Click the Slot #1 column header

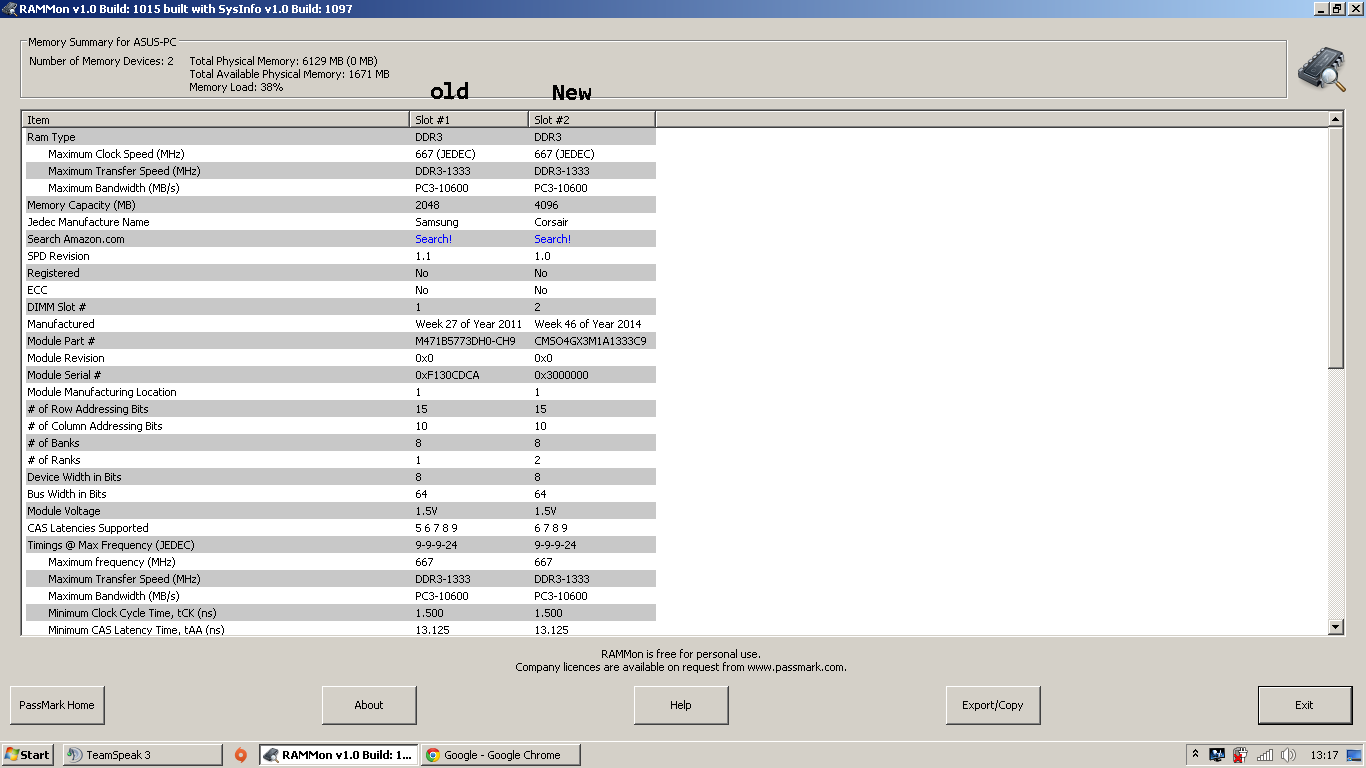(x=469, y=119)
